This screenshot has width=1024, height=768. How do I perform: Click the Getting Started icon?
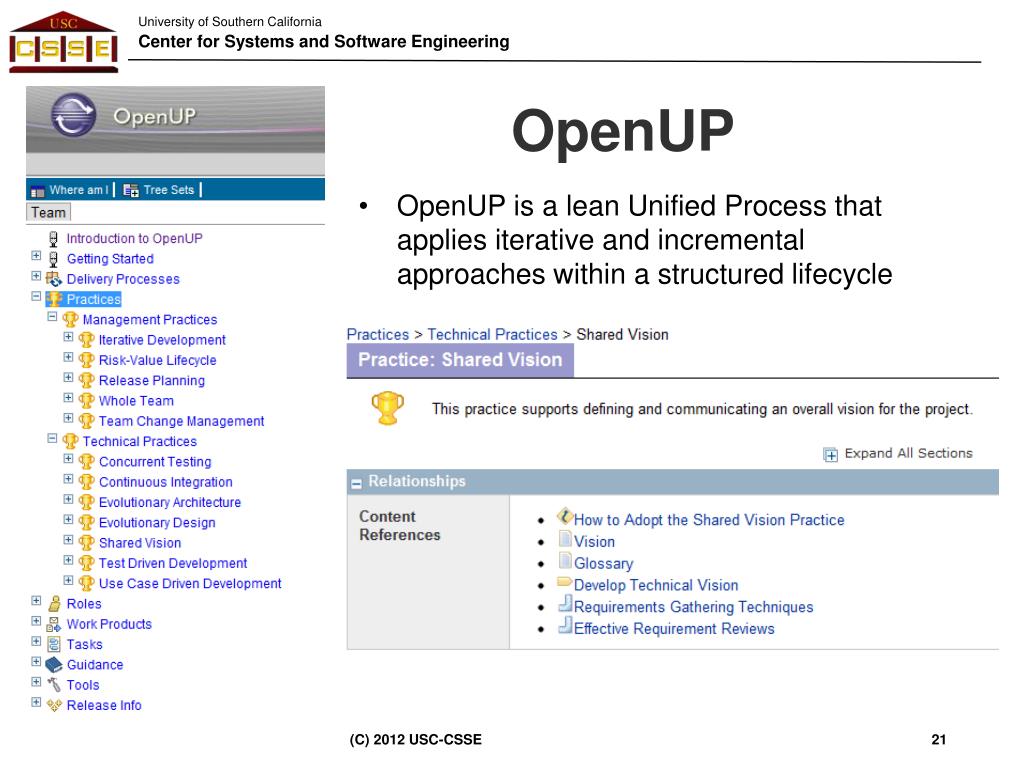point(54,259)
